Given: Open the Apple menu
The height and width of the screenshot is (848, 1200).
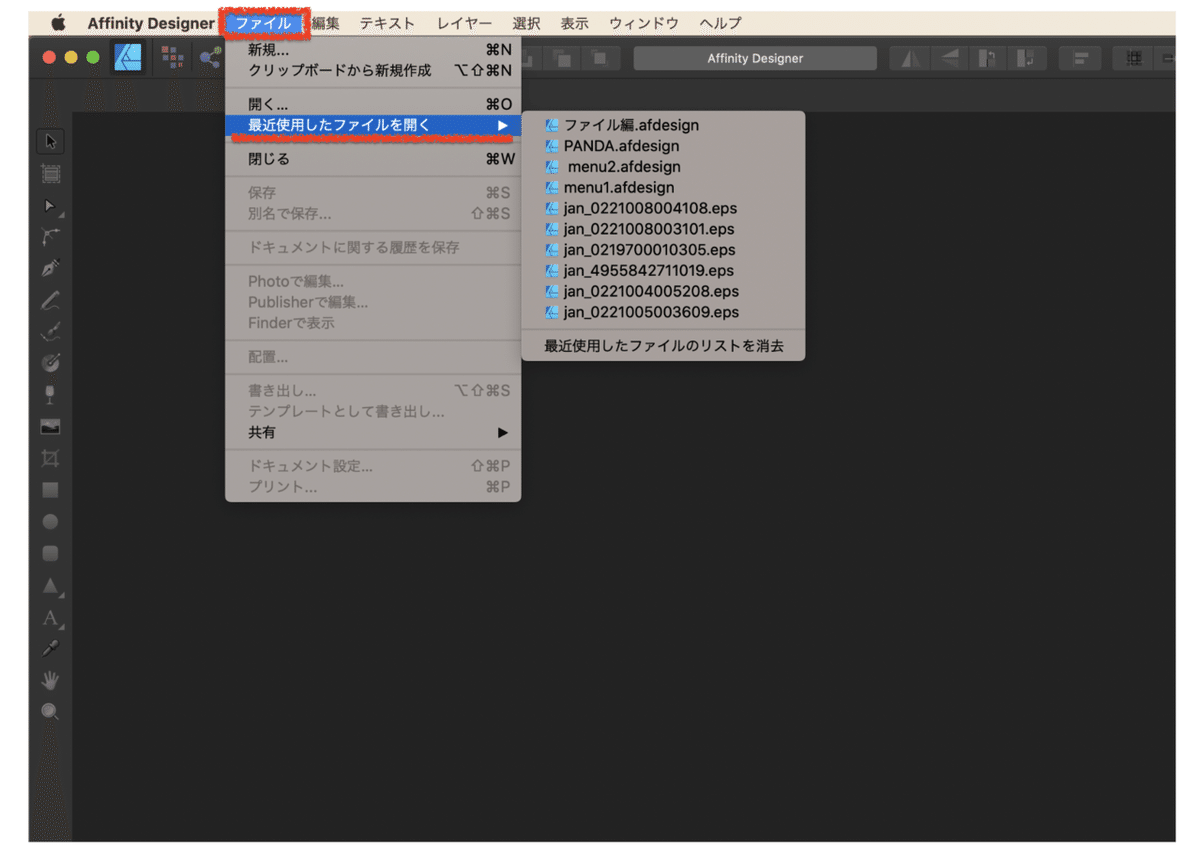Looking at the screenshot, I should pos(58,23).
